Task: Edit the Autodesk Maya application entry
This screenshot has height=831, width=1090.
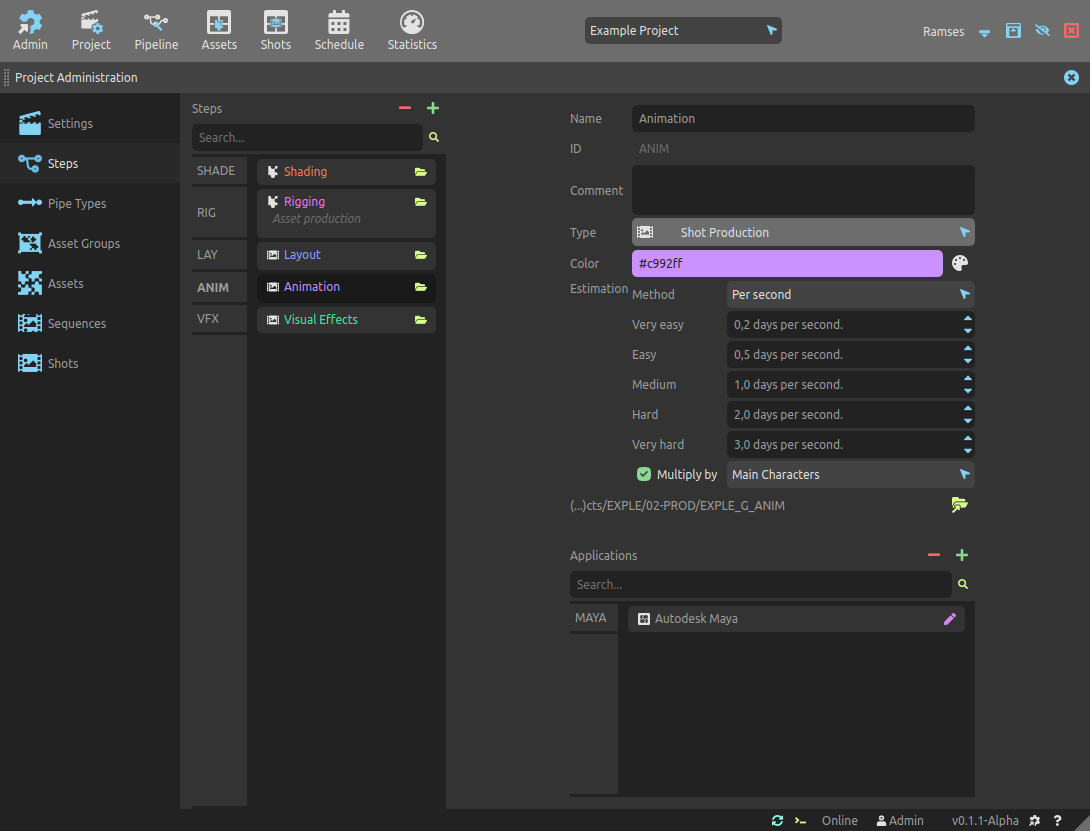Action: 950,619
